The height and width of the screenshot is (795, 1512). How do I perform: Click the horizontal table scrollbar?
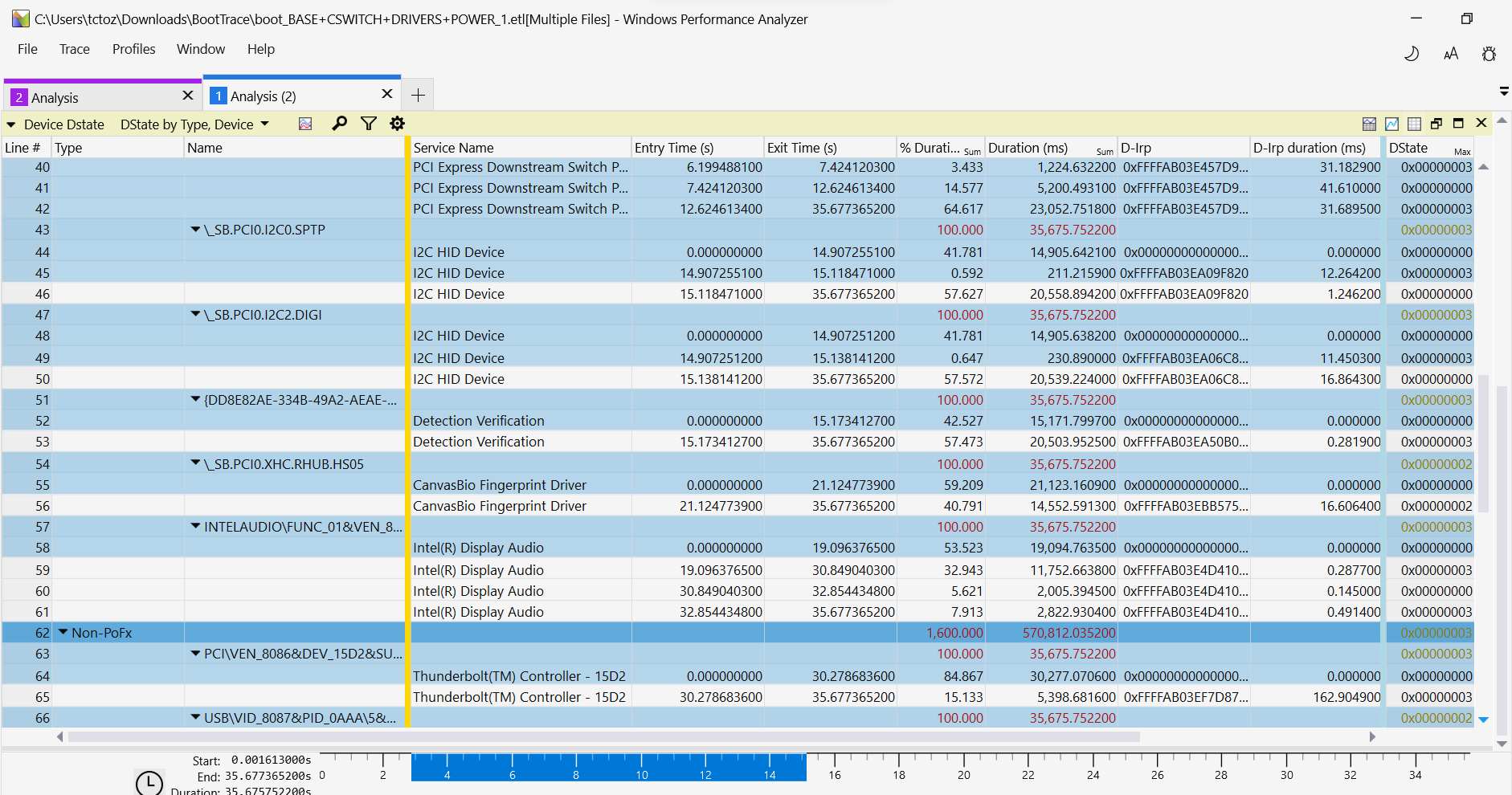(x=603, y=736)
